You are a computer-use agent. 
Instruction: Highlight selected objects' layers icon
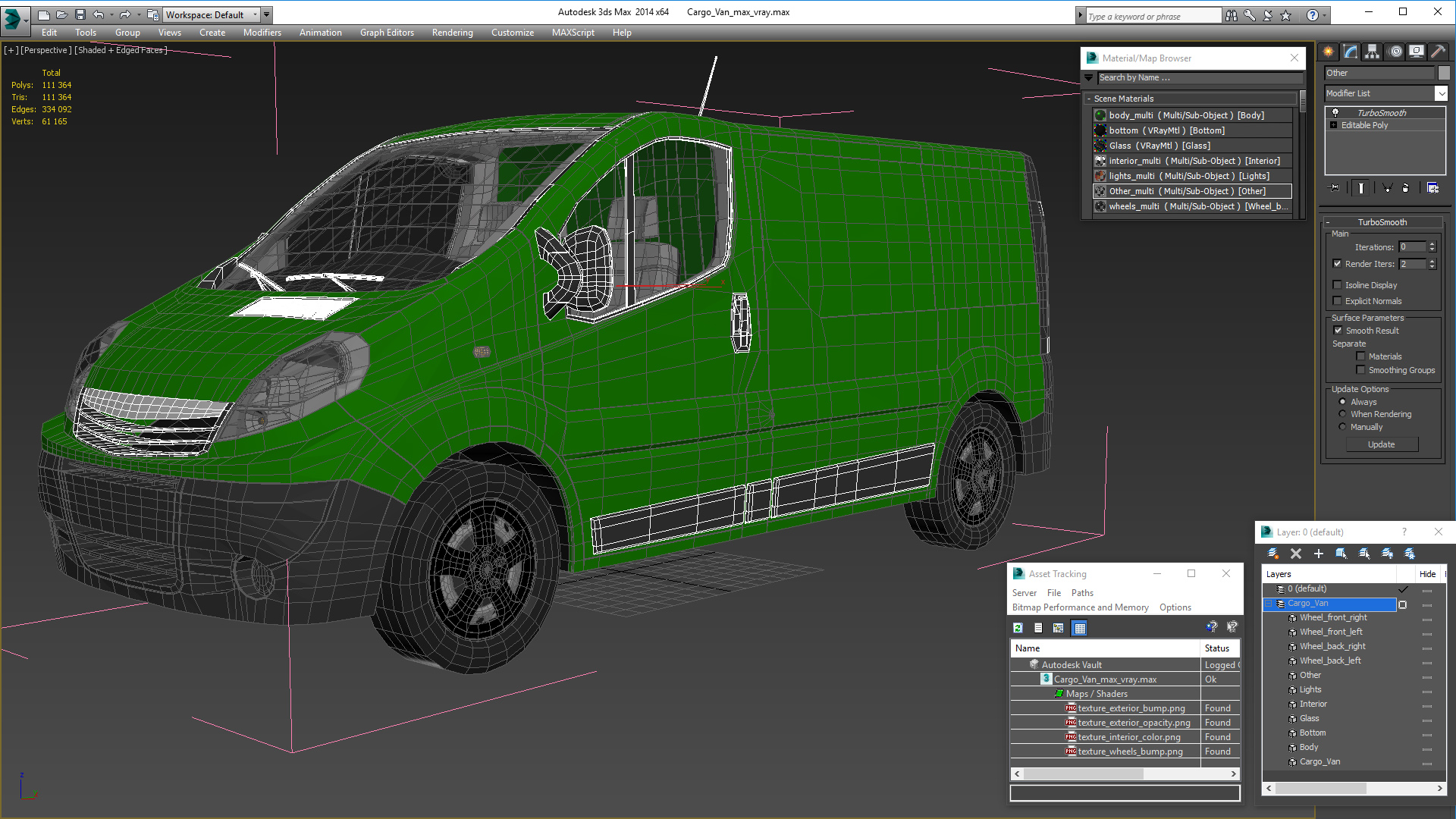pos(1364,554)
